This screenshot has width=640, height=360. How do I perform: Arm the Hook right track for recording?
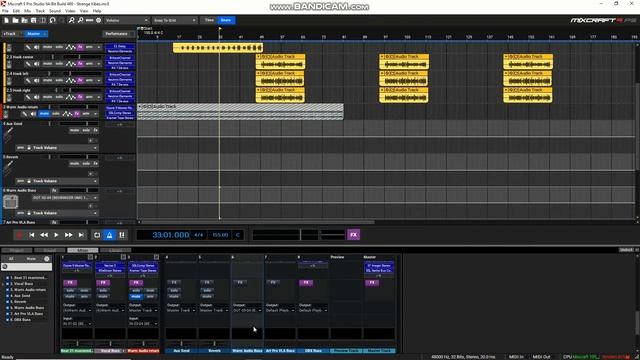coord(89,97)
